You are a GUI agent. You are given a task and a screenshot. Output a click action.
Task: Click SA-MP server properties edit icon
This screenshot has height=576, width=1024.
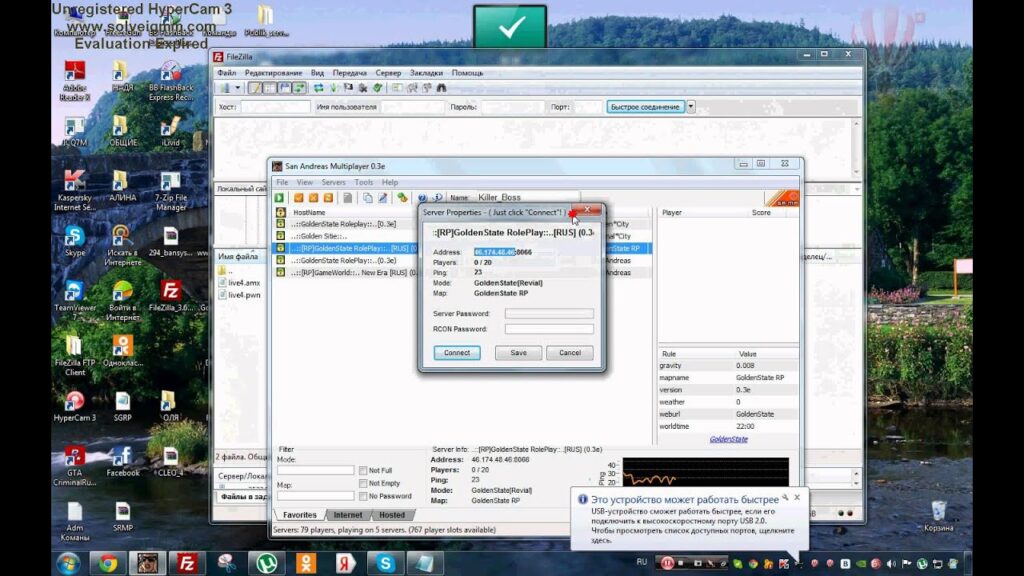coord(383,197)
